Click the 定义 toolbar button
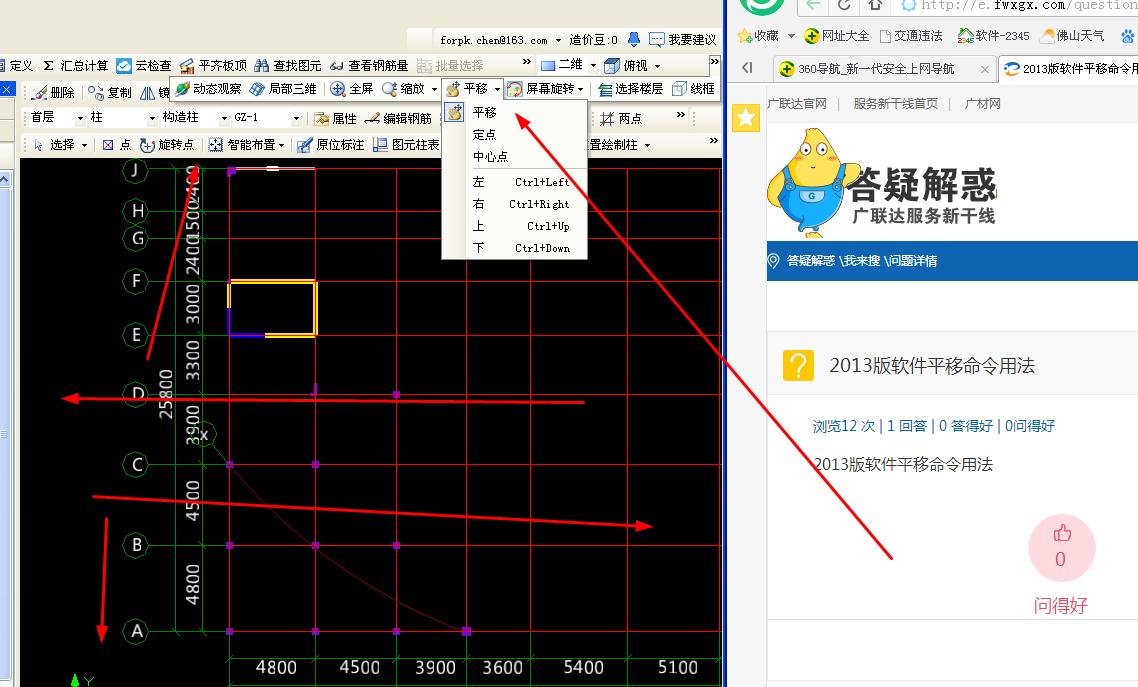 [x=17, y=65]
